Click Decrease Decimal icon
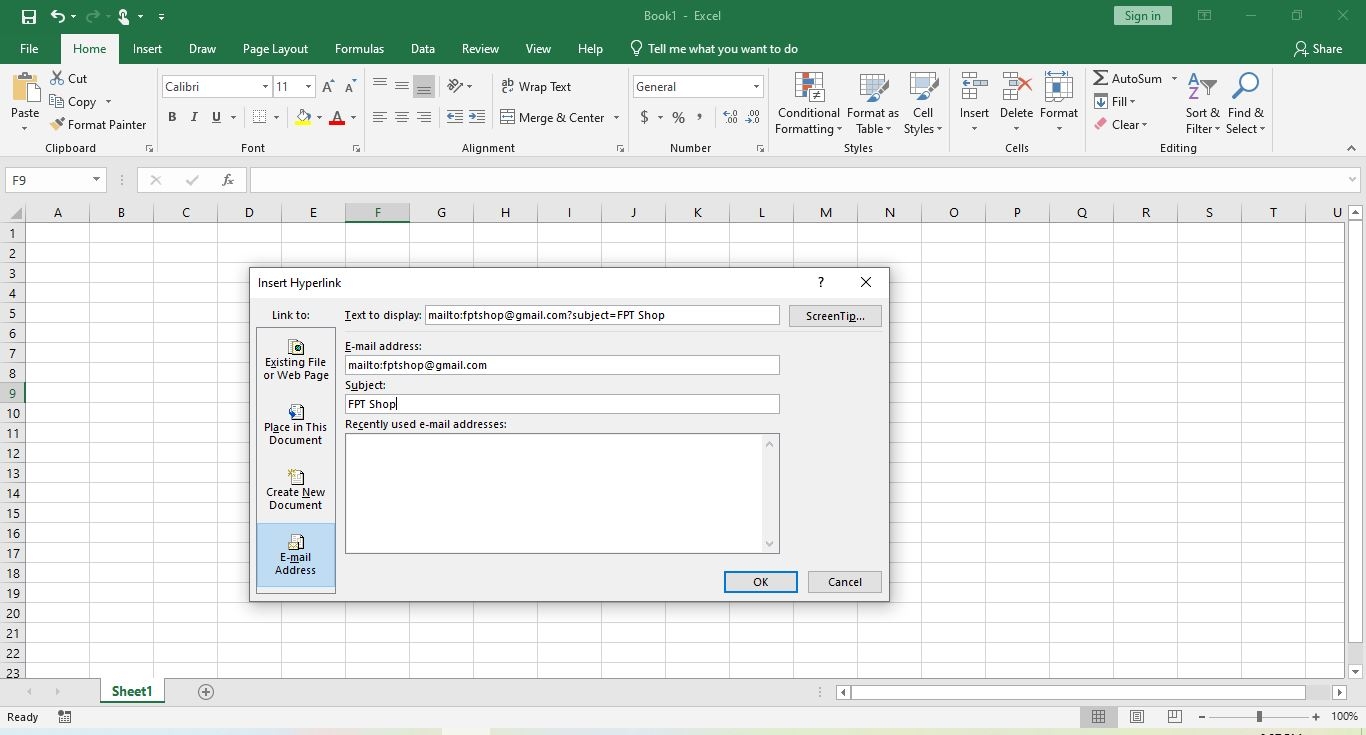This screenshot has width=1366, height=735. (754, 117)
